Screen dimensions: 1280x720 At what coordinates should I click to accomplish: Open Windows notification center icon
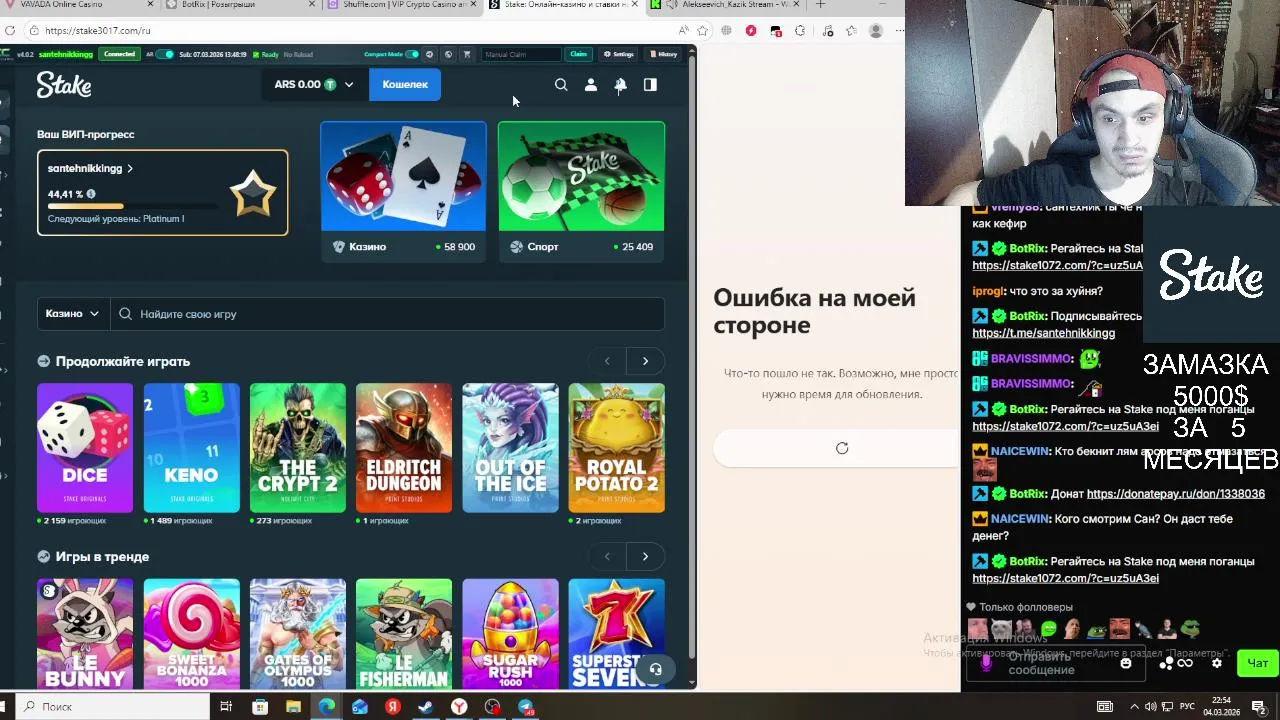(1259, 707)
